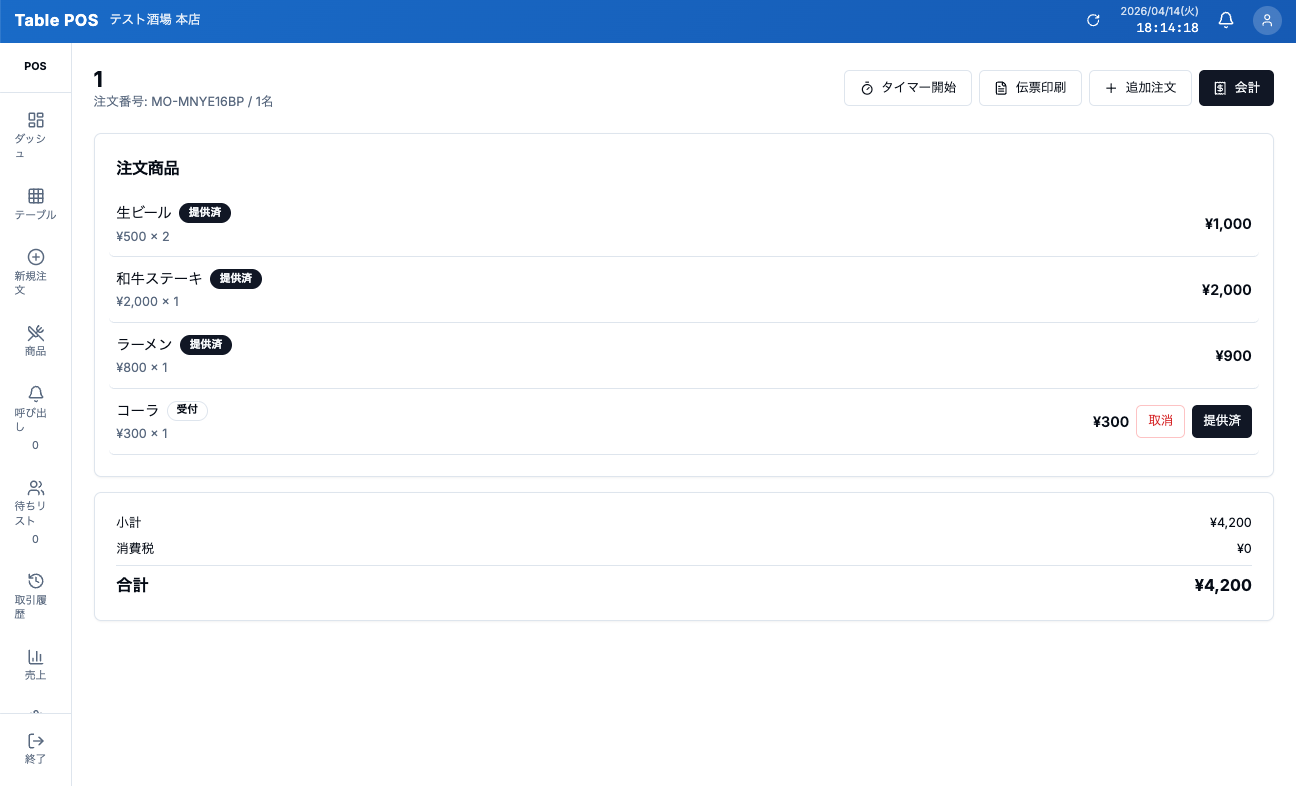Cancel the コーラ item with 取消
Viewport: 1296px width, 787px height.
(1160, 421)
